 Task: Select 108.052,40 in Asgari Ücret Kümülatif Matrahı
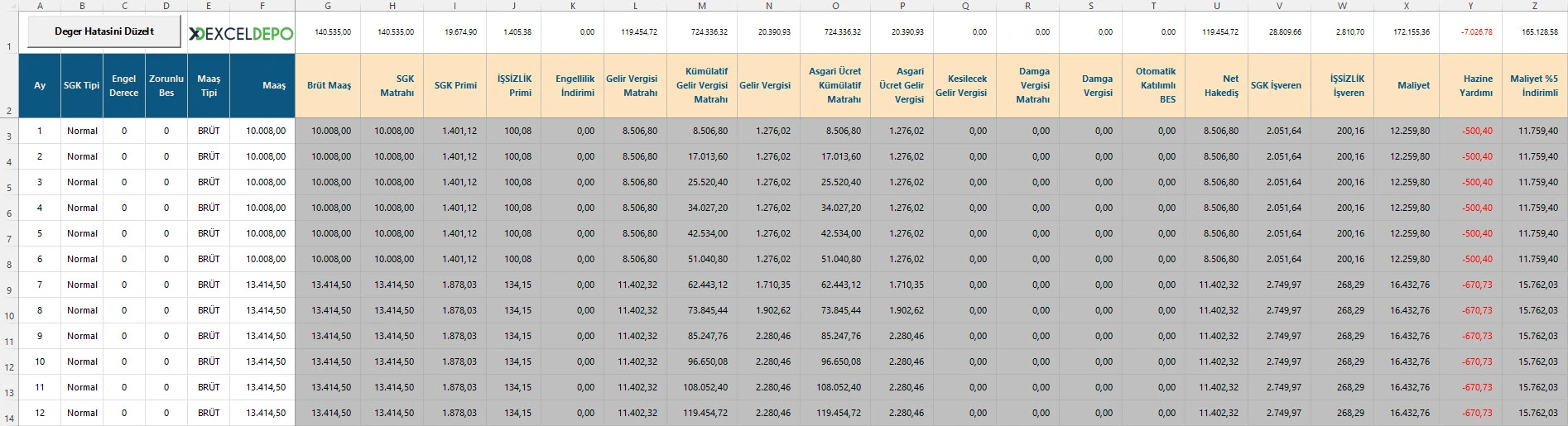click(835, 387)
